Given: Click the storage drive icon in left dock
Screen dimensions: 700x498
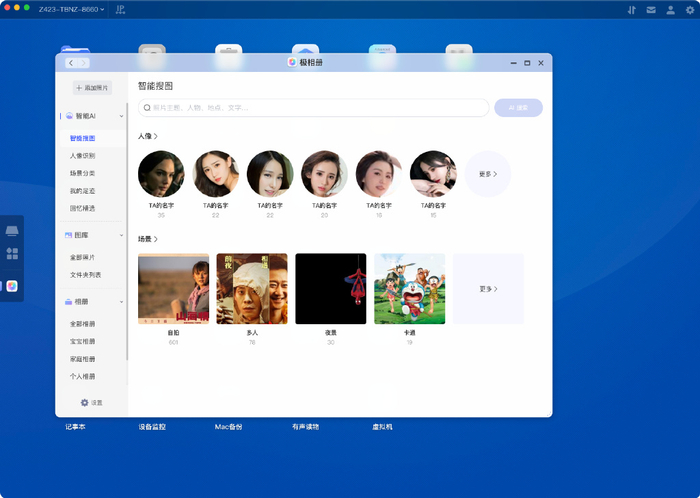Looking at the screenshot, I should pos(12,231).
